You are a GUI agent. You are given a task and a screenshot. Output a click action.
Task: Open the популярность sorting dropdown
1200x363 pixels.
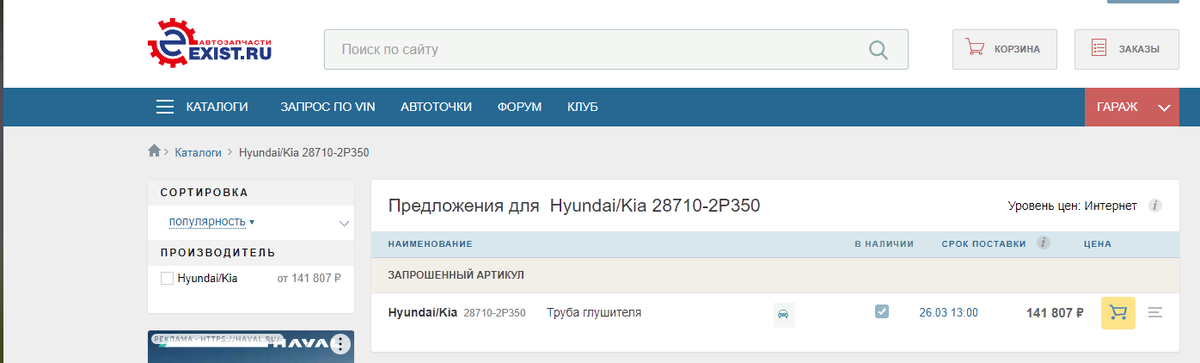coord(211,221)
